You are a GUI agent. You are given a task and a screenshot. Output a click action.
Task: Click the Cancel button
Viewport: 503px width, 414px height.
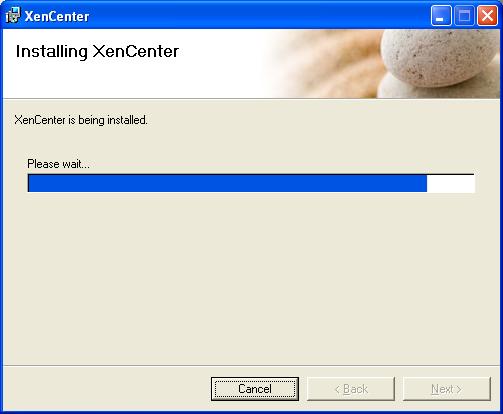[x=255, y=389]
